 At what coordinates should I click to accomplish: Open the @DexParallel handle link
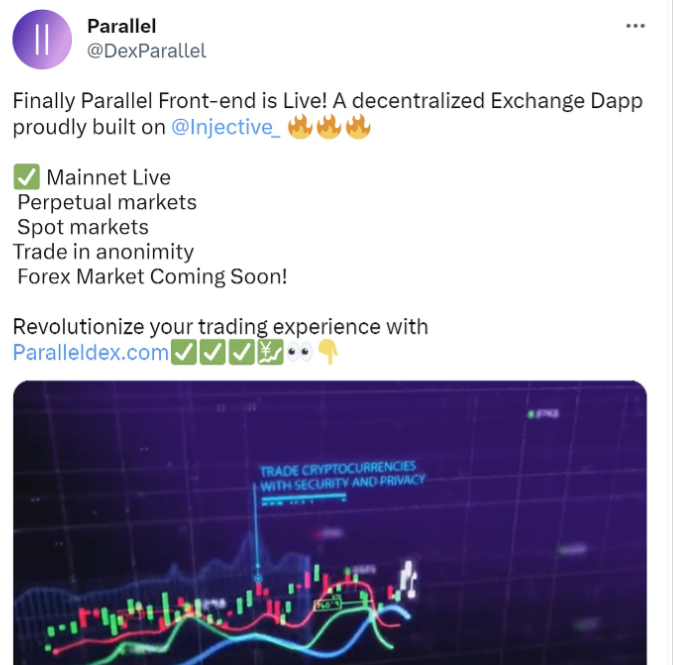coord(147,50)
